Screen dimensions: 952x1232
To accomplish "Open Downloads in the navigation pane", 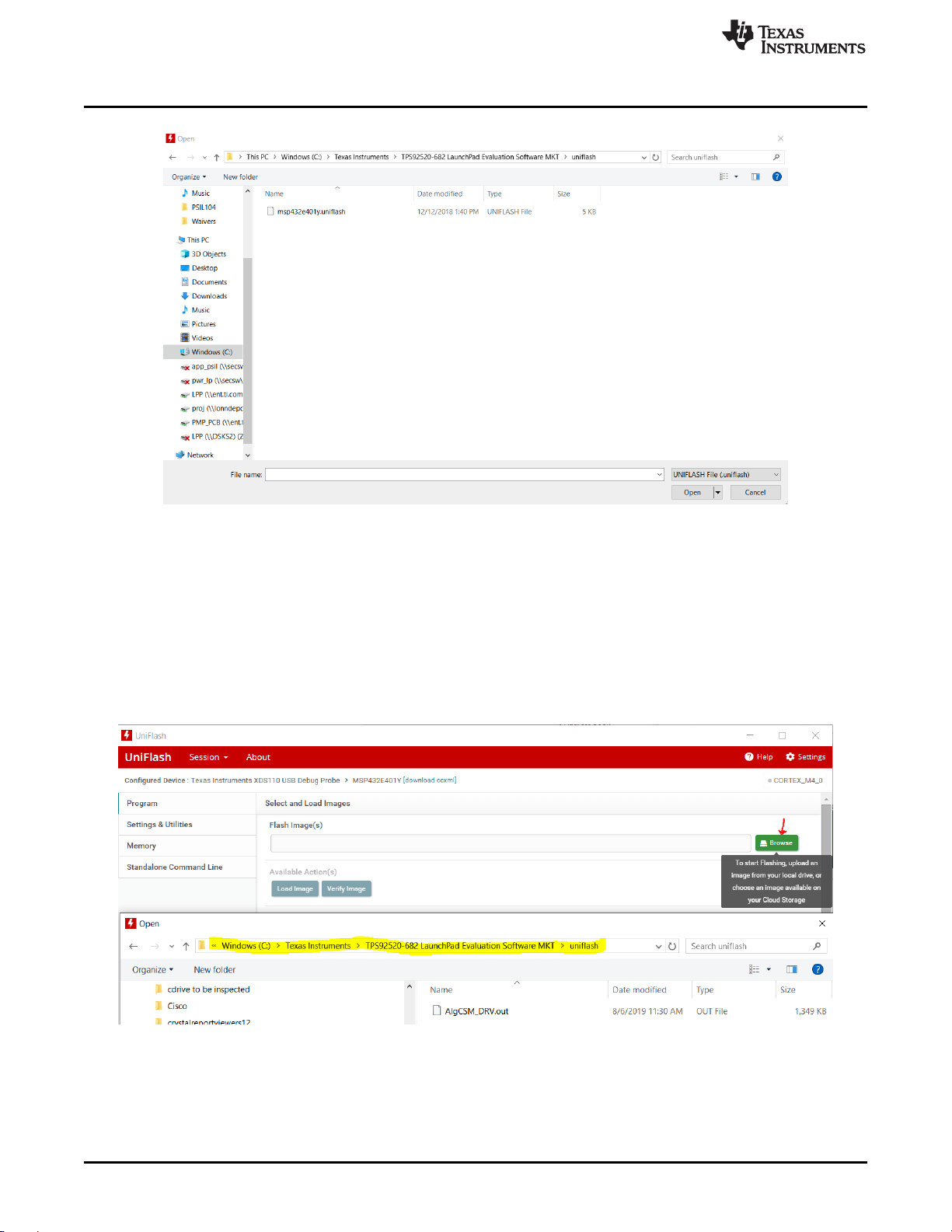I will [x=209, y=296].
